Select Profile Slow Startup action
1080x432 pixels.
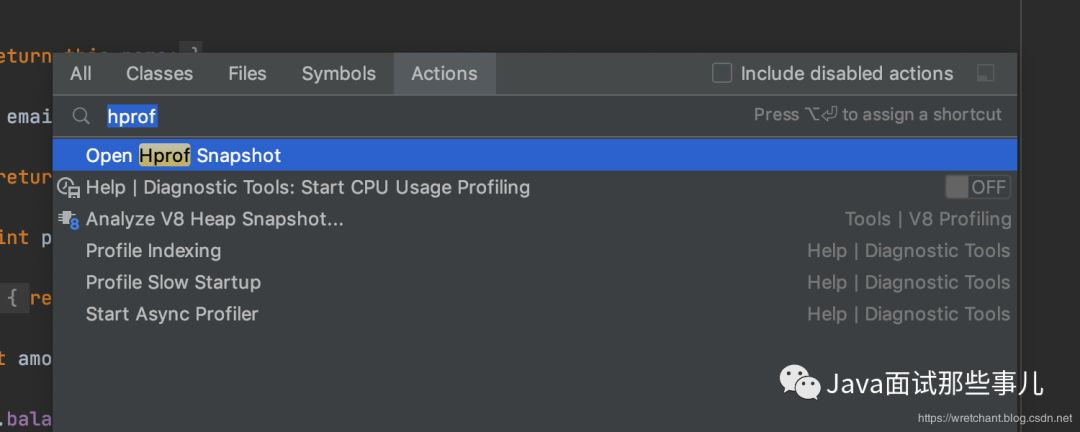click(x=534, y=282)
